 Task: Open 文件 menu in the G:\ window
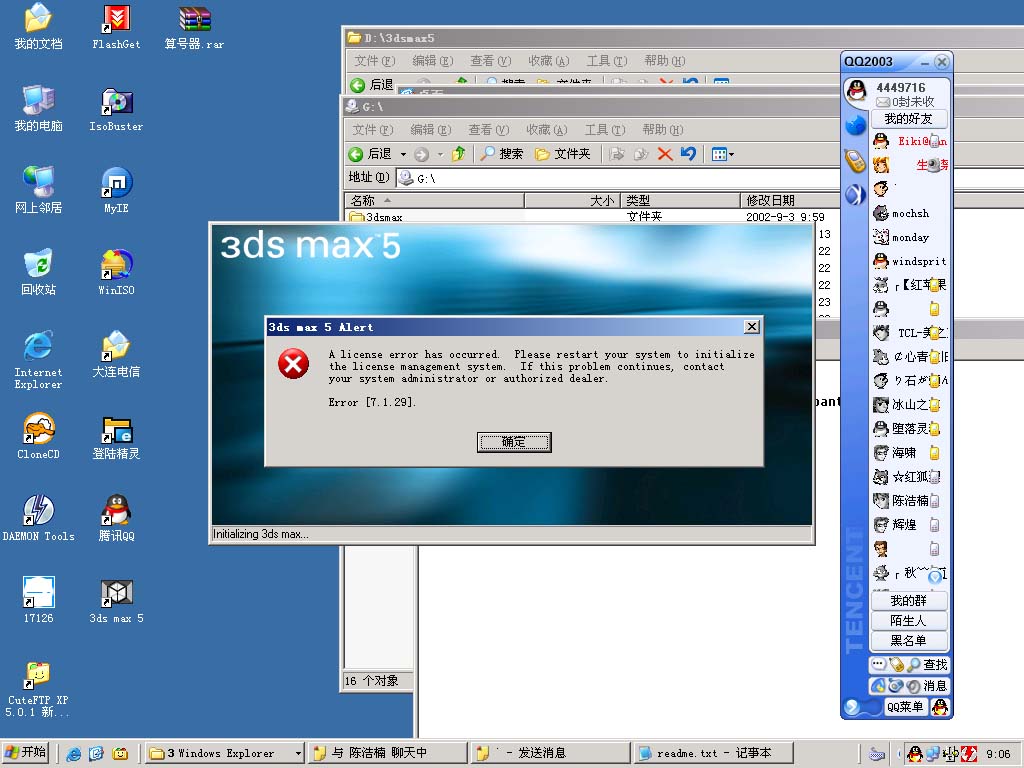(374, 129)
